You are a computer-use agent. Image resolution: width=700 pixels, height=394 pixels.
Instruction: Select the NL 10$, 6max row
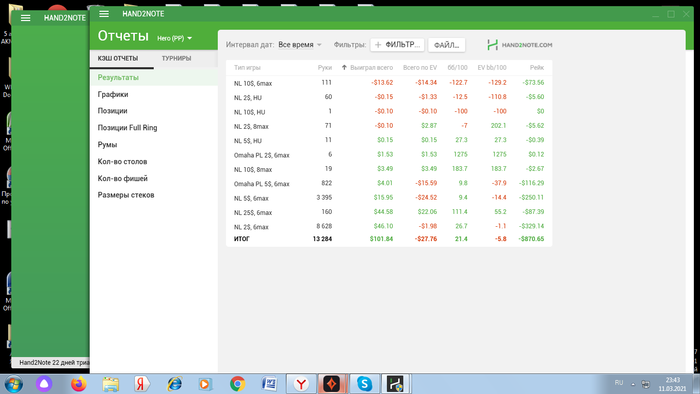[x=389, y=83]
